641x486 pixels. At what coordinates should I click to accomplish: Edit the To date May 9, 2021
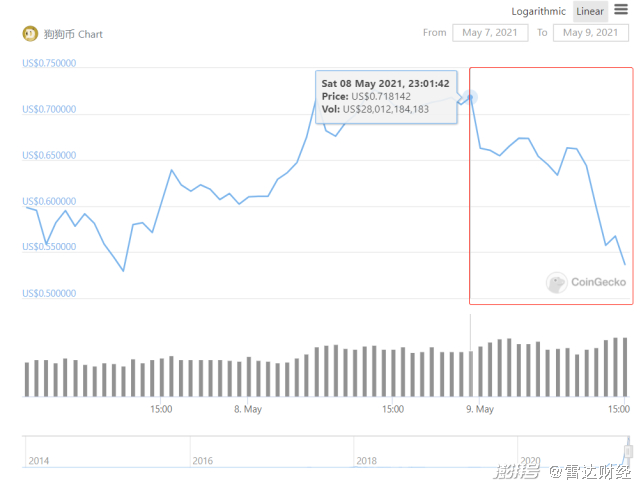(x=591, y=33)
